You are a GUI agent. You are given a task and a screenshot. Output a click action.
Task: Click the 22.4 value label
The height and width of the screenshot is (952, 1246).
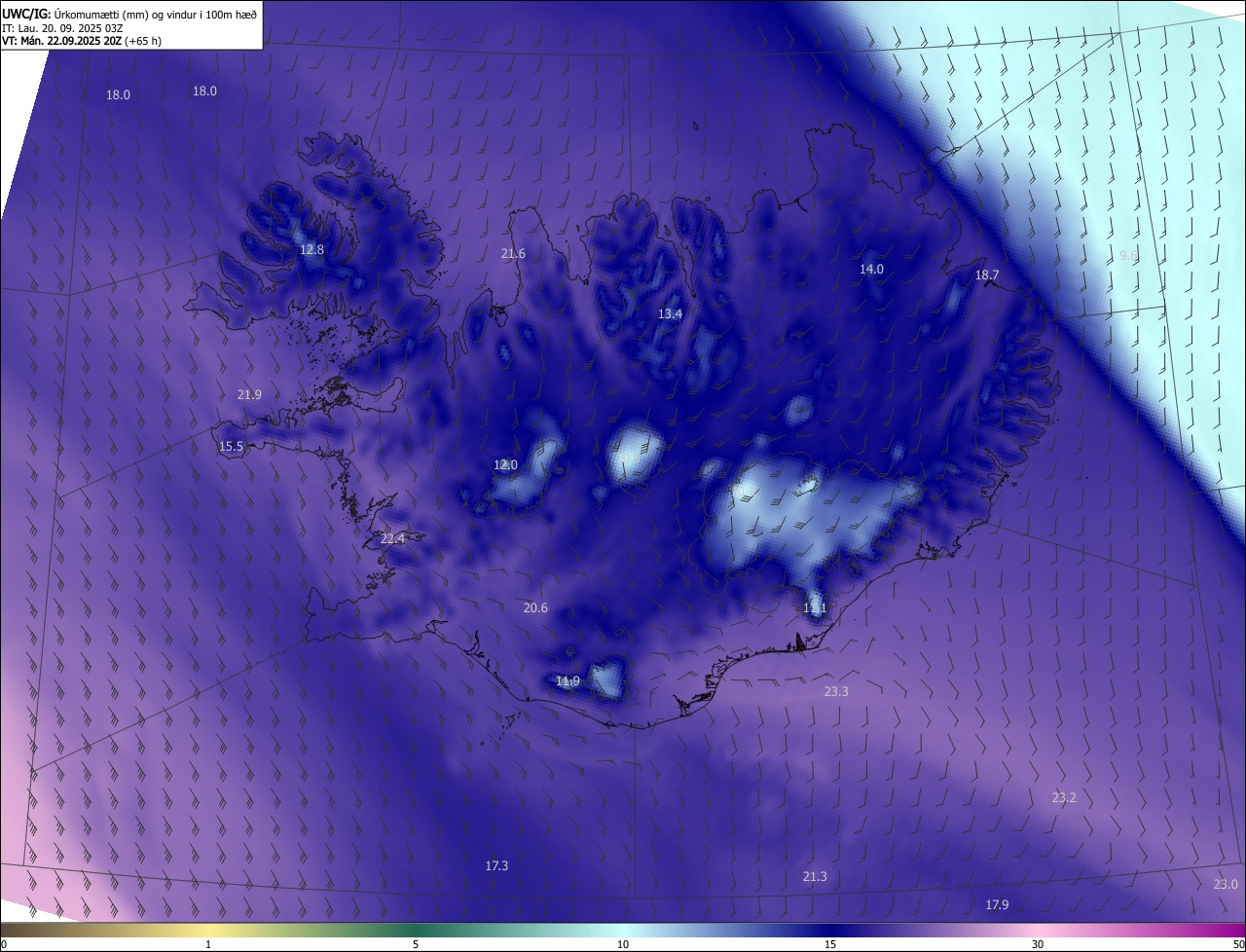(392, 539)
